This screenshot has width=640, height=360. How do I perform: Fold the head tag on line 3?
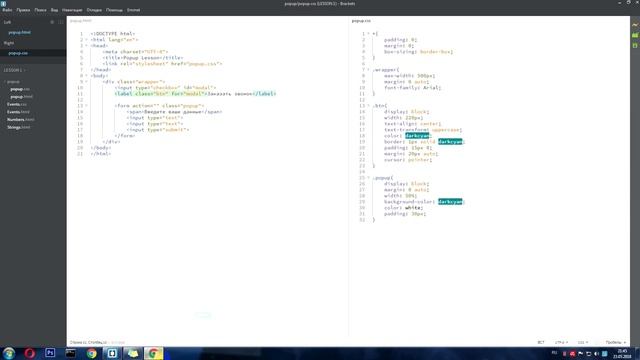click(x=86, y=46)
